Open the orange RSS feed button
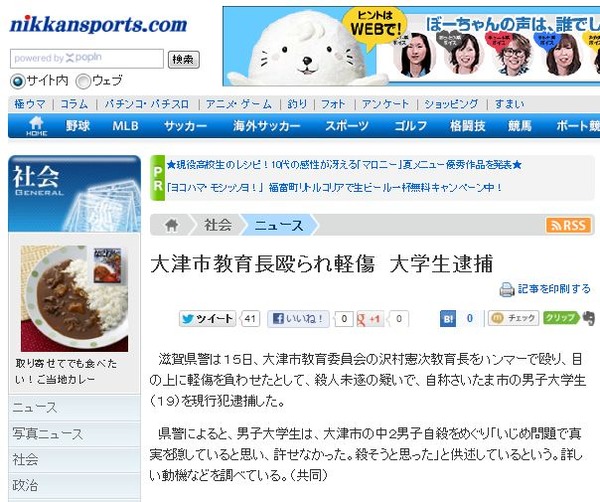 (x=569, y=225)
